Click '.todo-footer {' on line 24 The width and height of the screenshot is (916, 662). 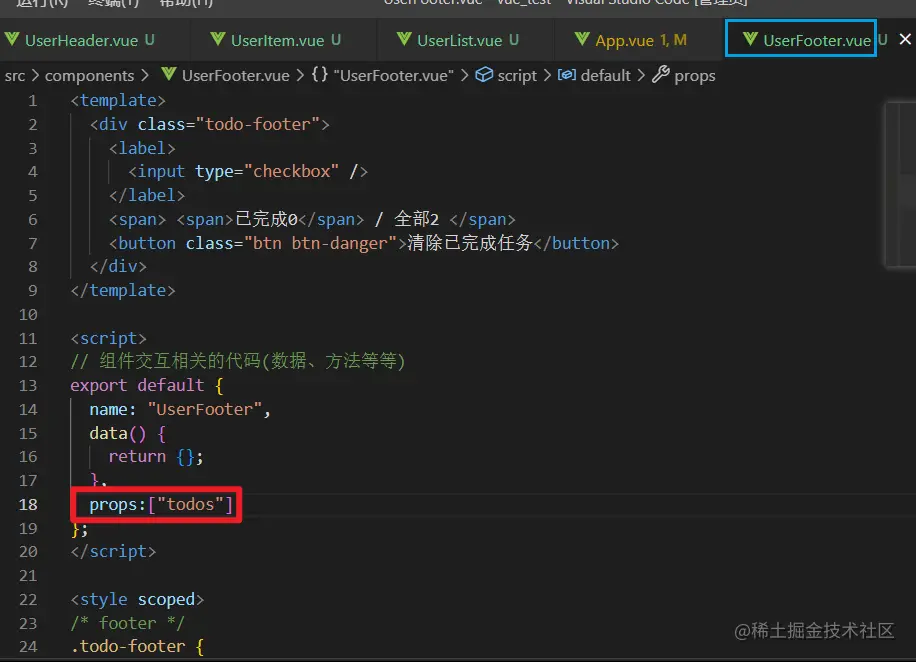pyautogui.click(x=137, y=647)
